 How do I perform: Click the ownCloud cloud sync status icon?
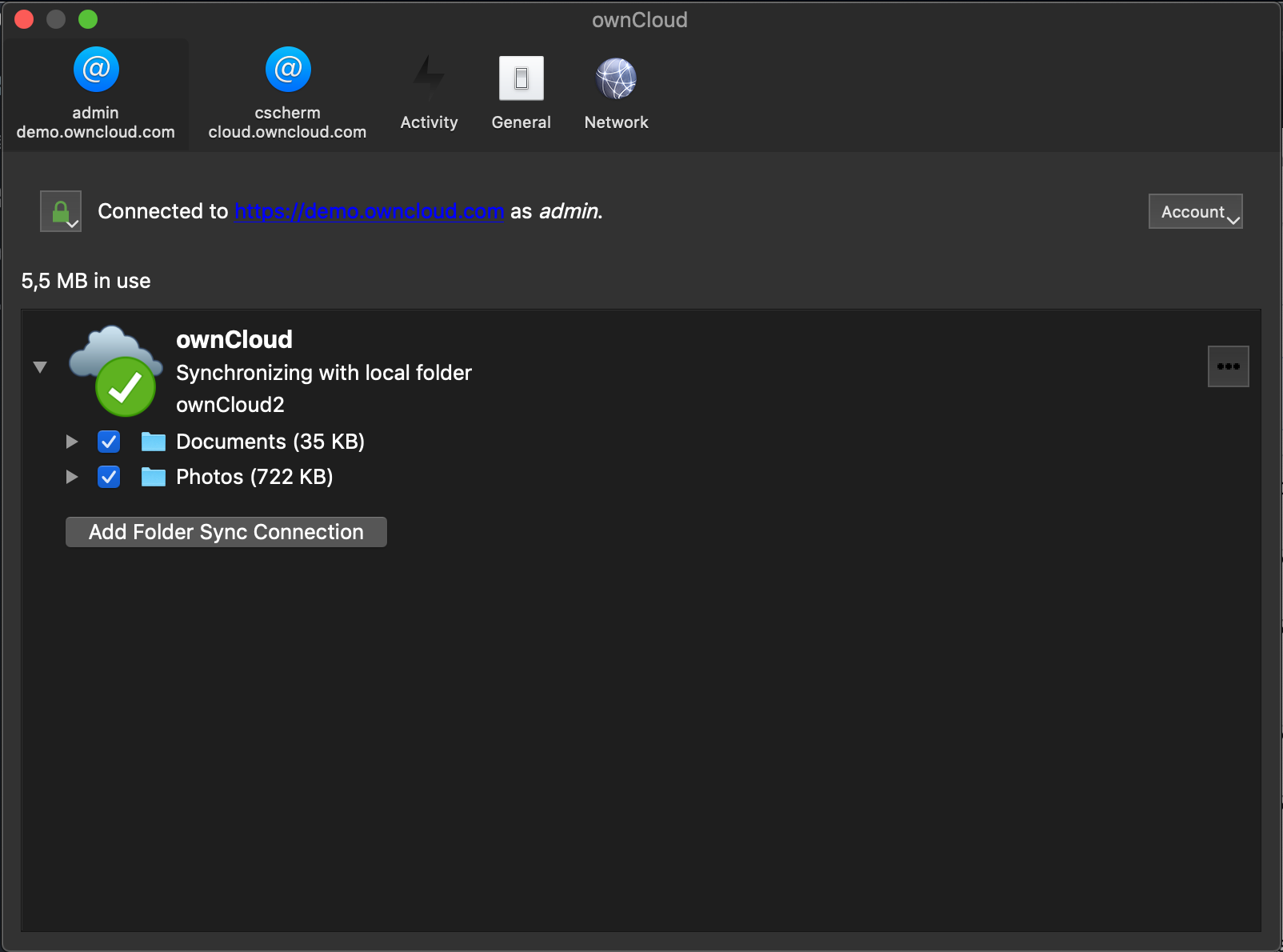116,371
